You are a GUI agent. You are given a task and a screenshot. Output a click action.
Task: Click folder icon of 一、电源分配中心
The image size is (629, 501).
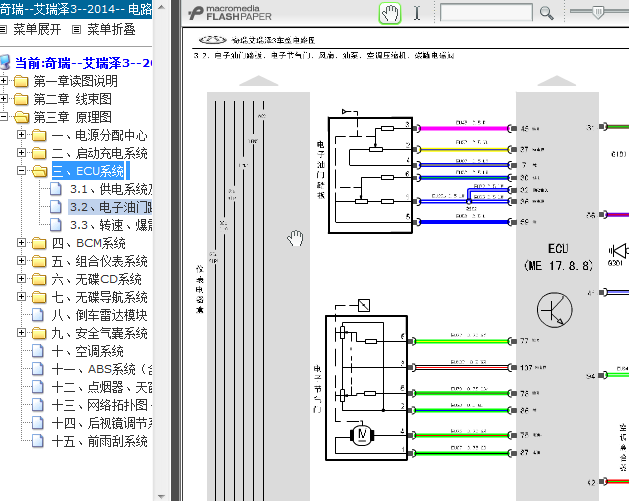(39, 135)
